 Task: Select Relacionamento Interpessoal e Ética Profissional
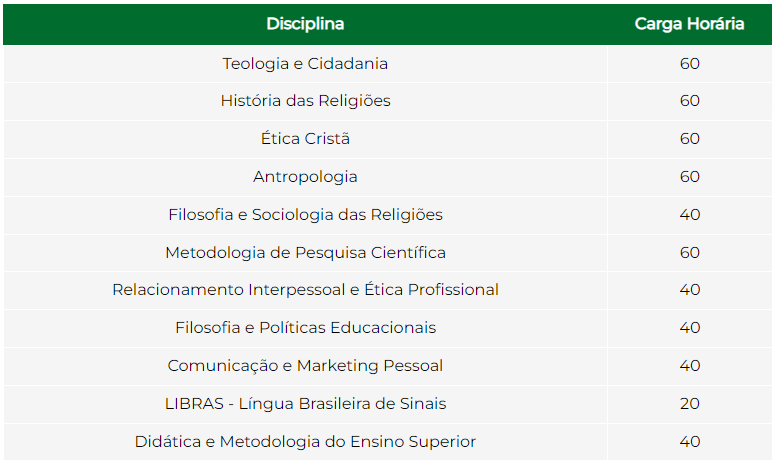[305, 290]
